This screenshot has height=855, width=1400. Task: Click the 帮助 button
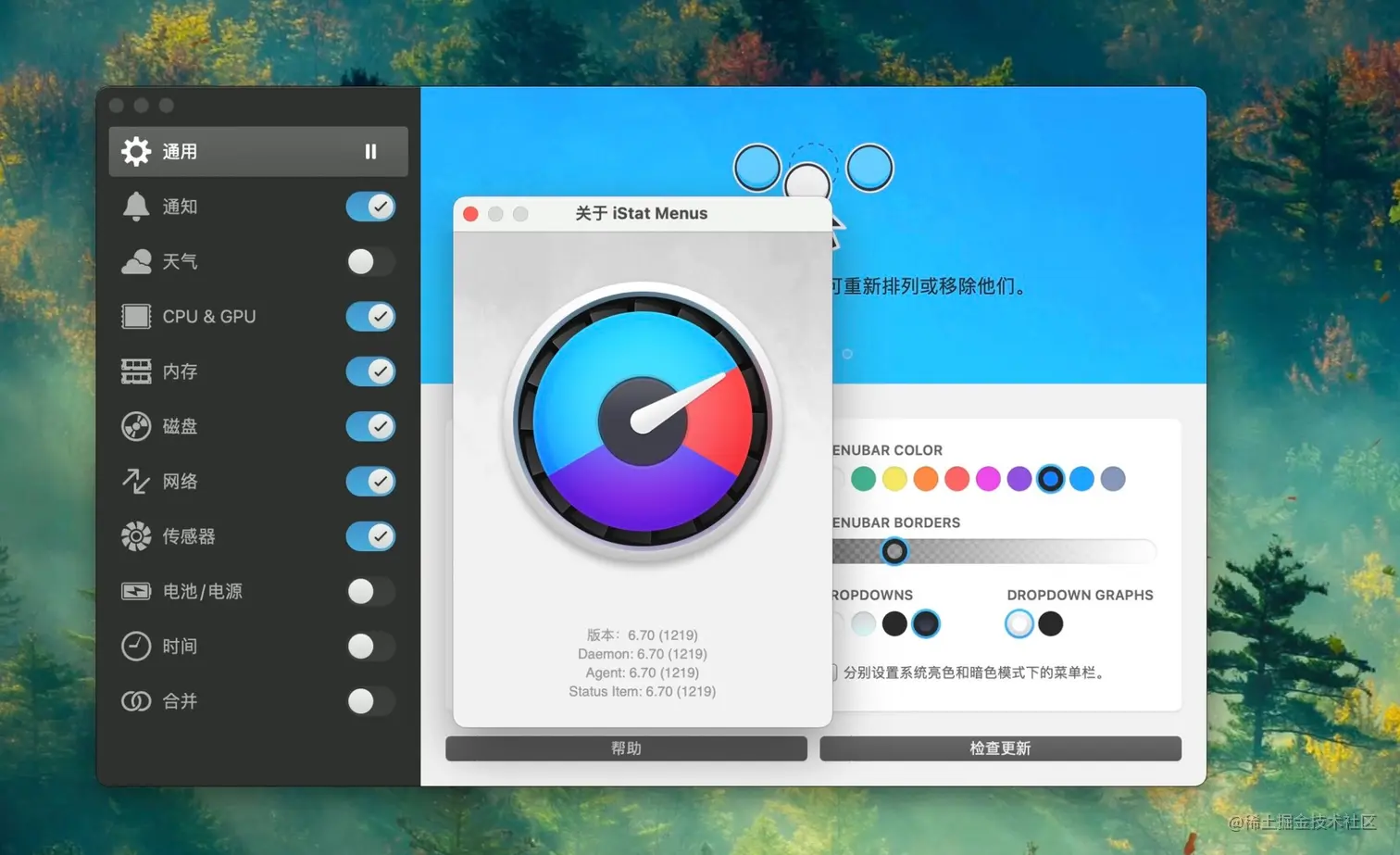(x=626, y=748)
